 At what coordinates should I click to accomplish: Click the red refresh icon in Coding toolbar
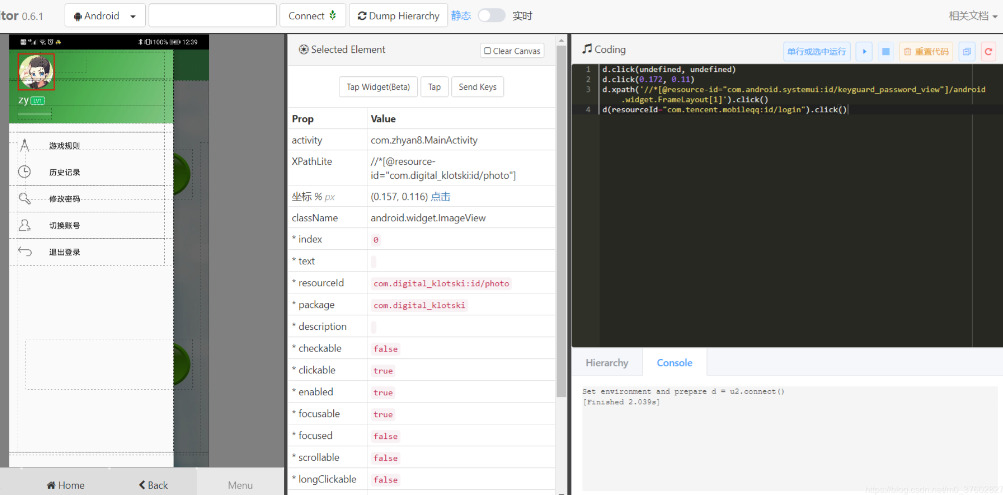pyautogui.click(x=988, y=51)
